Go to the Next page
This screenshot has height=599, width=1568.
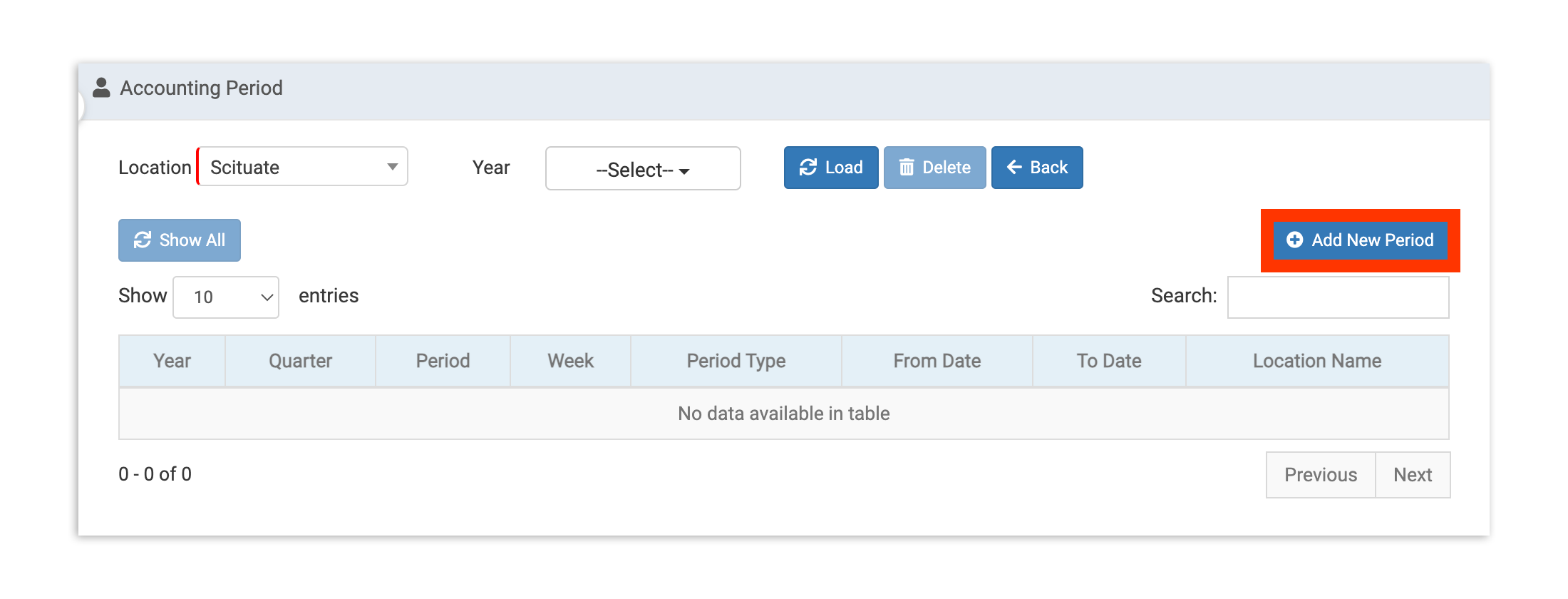[x=1412, y=475]
